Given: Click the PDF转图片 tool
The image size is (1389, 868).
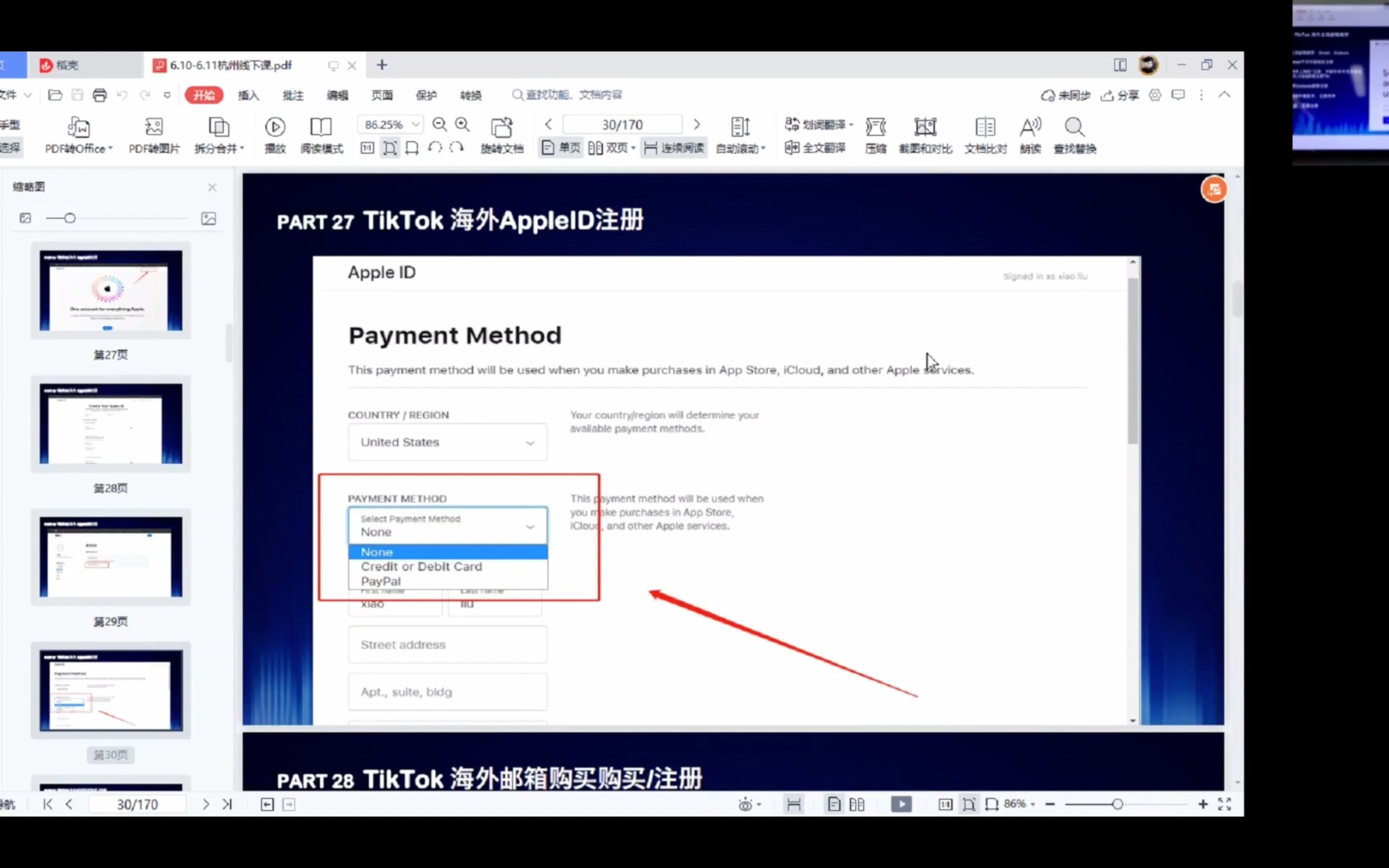Looking at the screenshot, I should [x=154, y=136].
